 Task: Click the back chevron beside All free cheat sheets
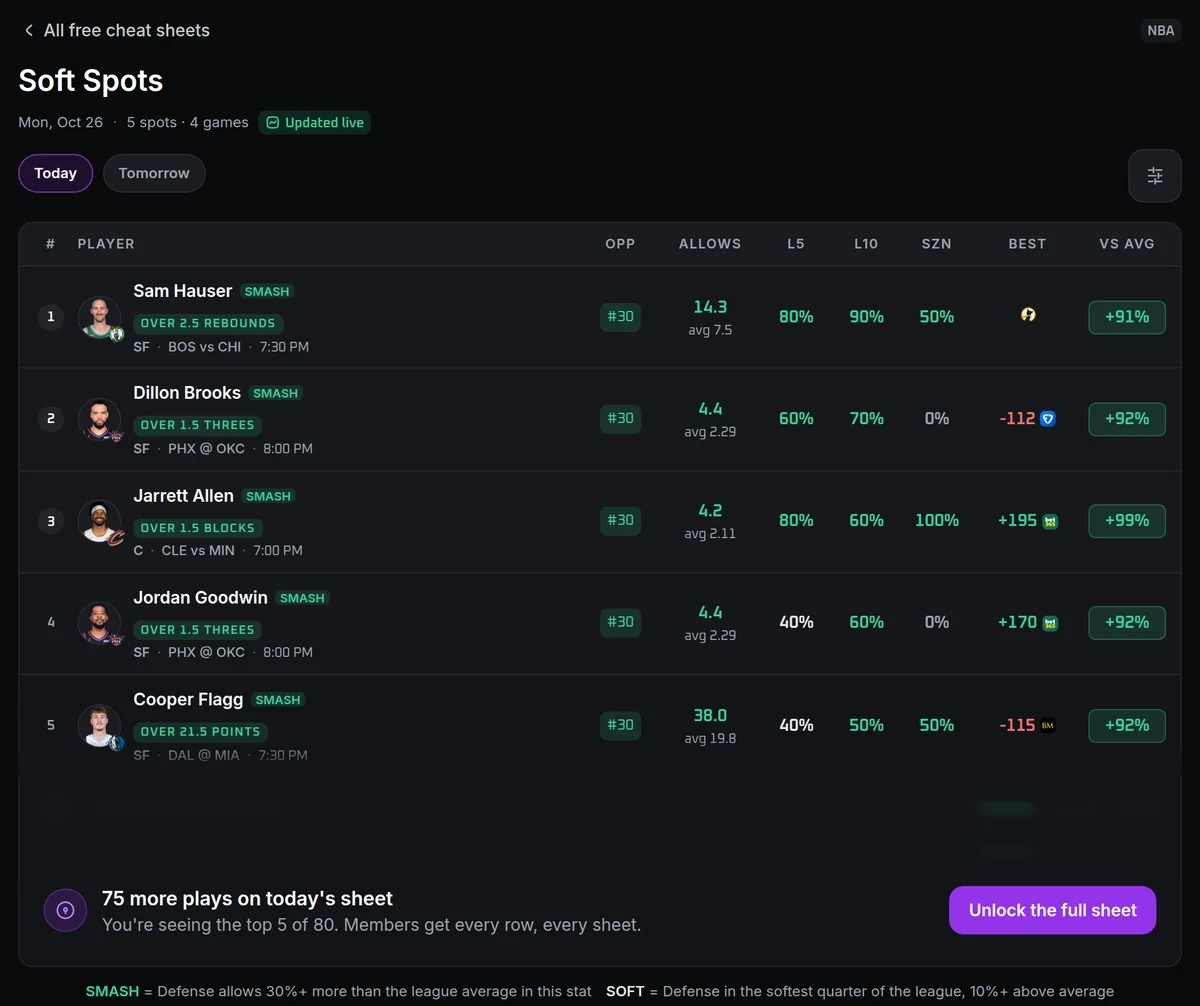tap(29, 31)
